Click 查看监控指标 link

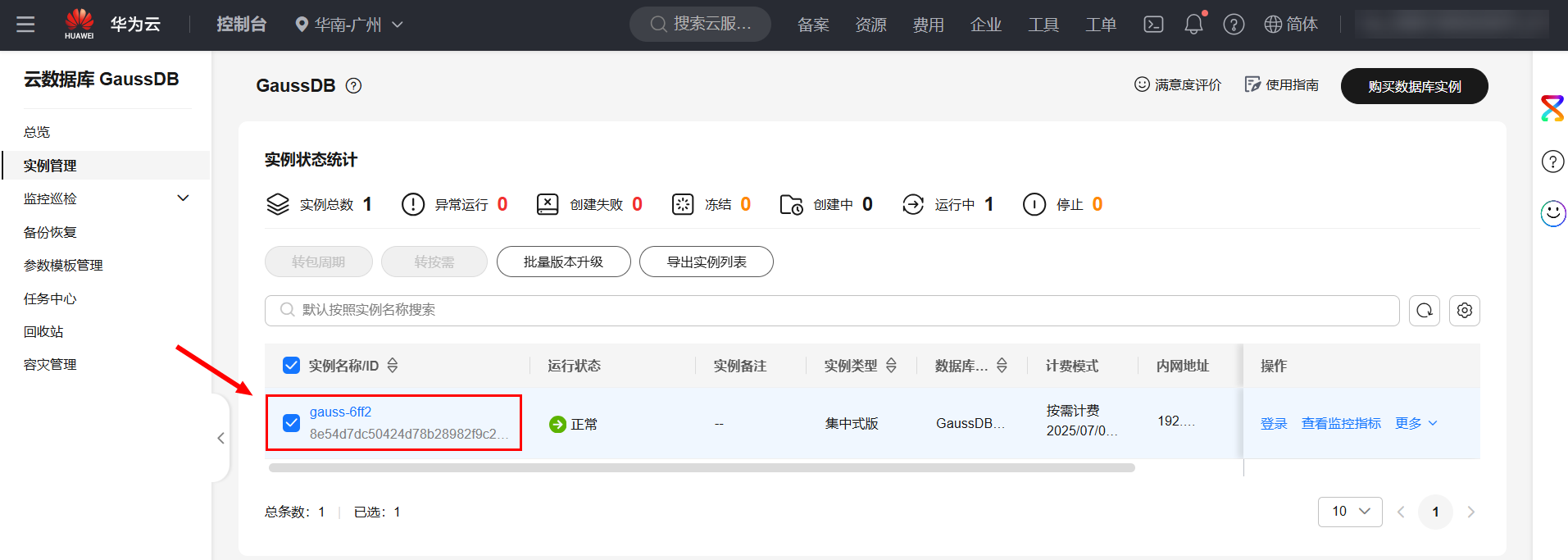click(1341, 423)
